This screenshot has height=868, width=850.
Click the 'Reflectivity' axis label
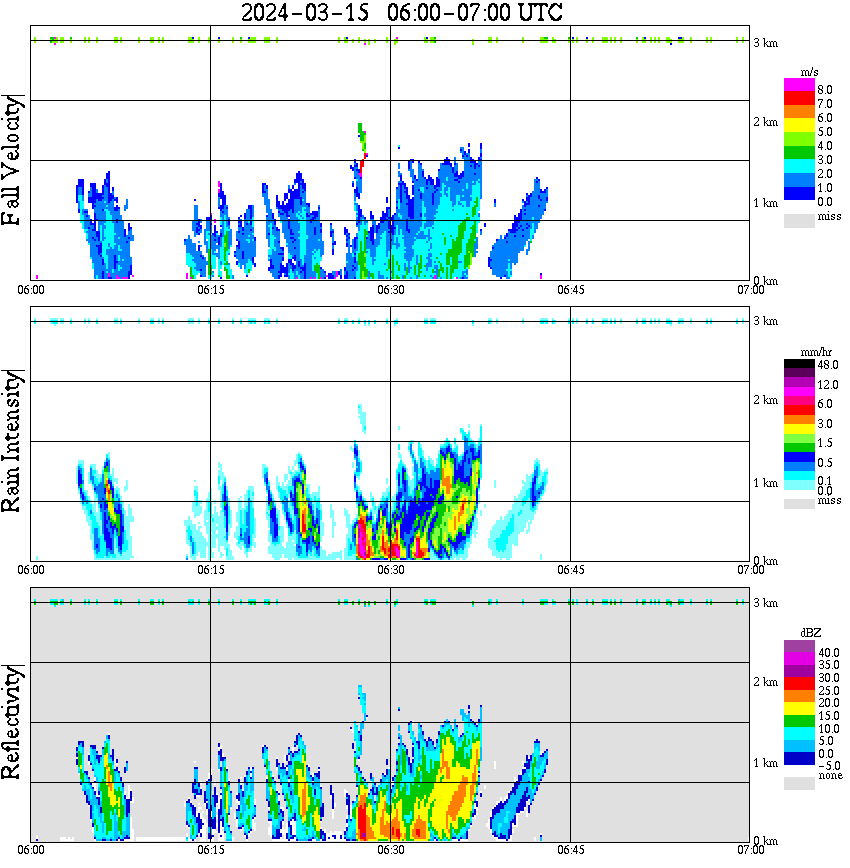point(12,722)
